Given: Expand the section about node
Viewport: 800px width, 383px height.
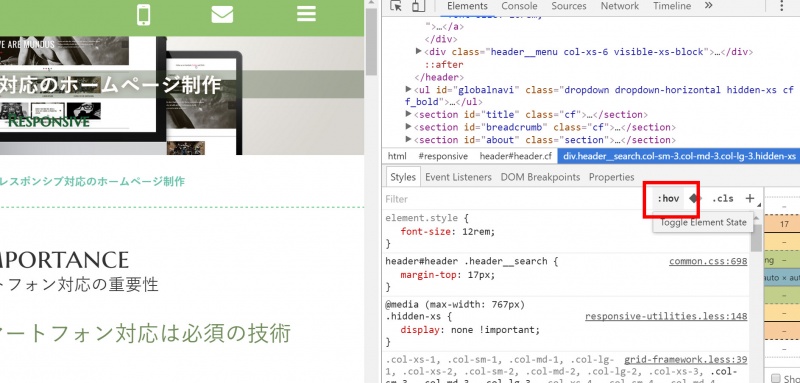Looking at the screenshot, I should 408,139.
